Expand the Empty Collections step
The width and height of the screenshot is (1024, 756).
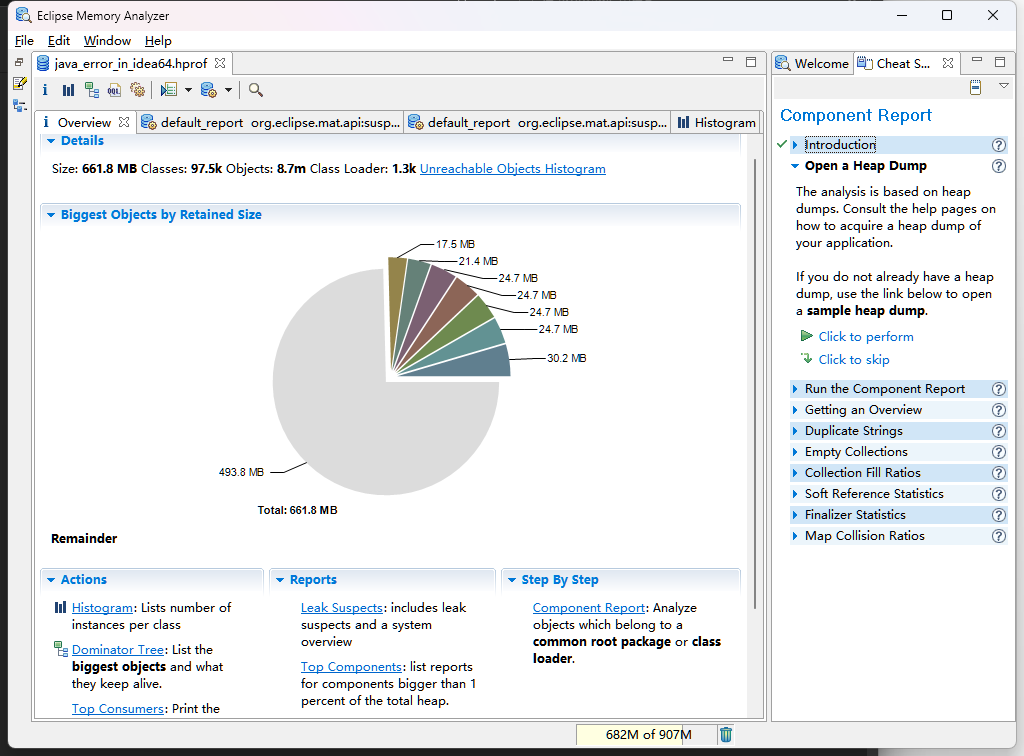(795, 452)
